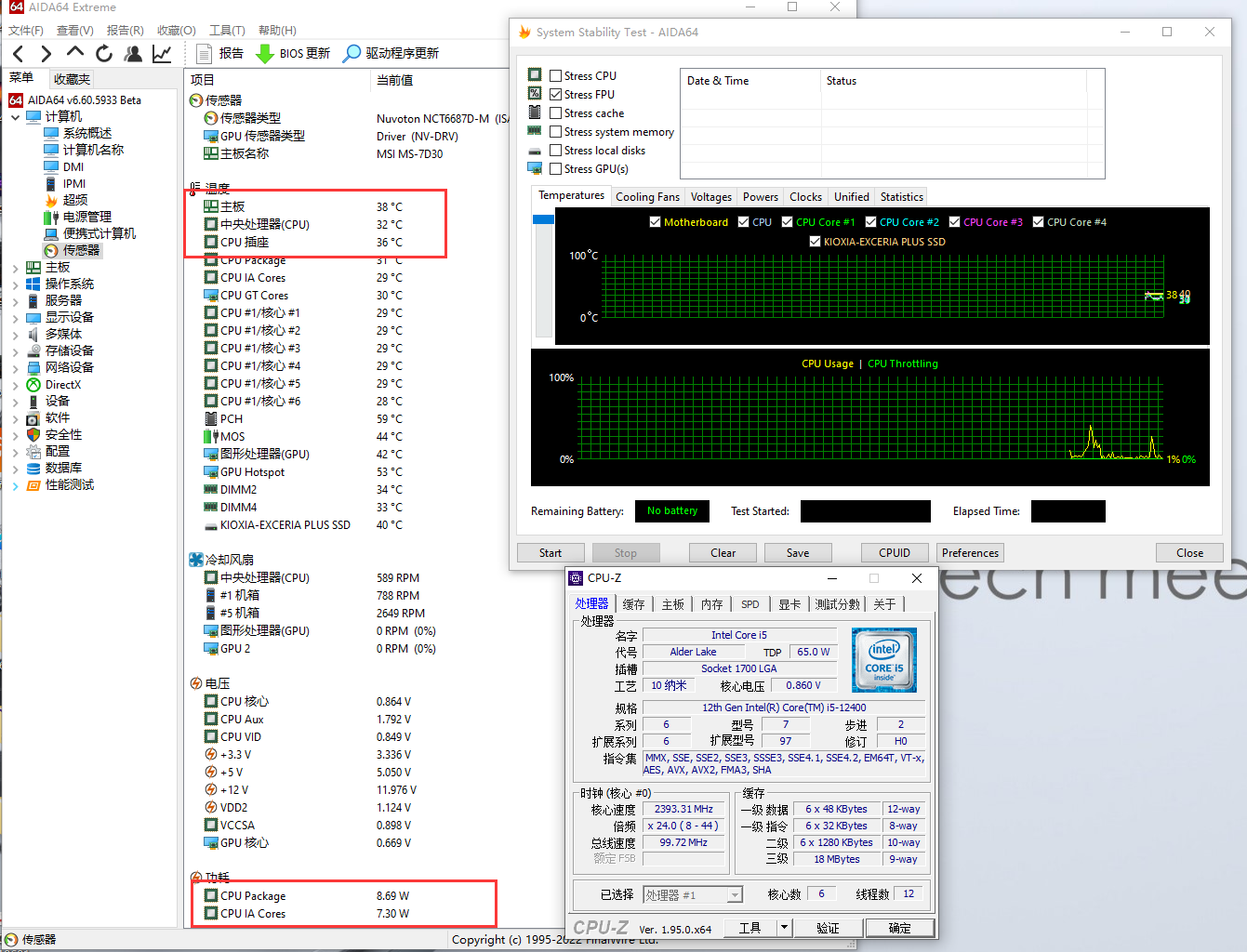Switch to the 显卡 tab in CPU-Z
The height and width of the screenshot is (952, 1247).
pyautogui.click(x=789, y=604)
